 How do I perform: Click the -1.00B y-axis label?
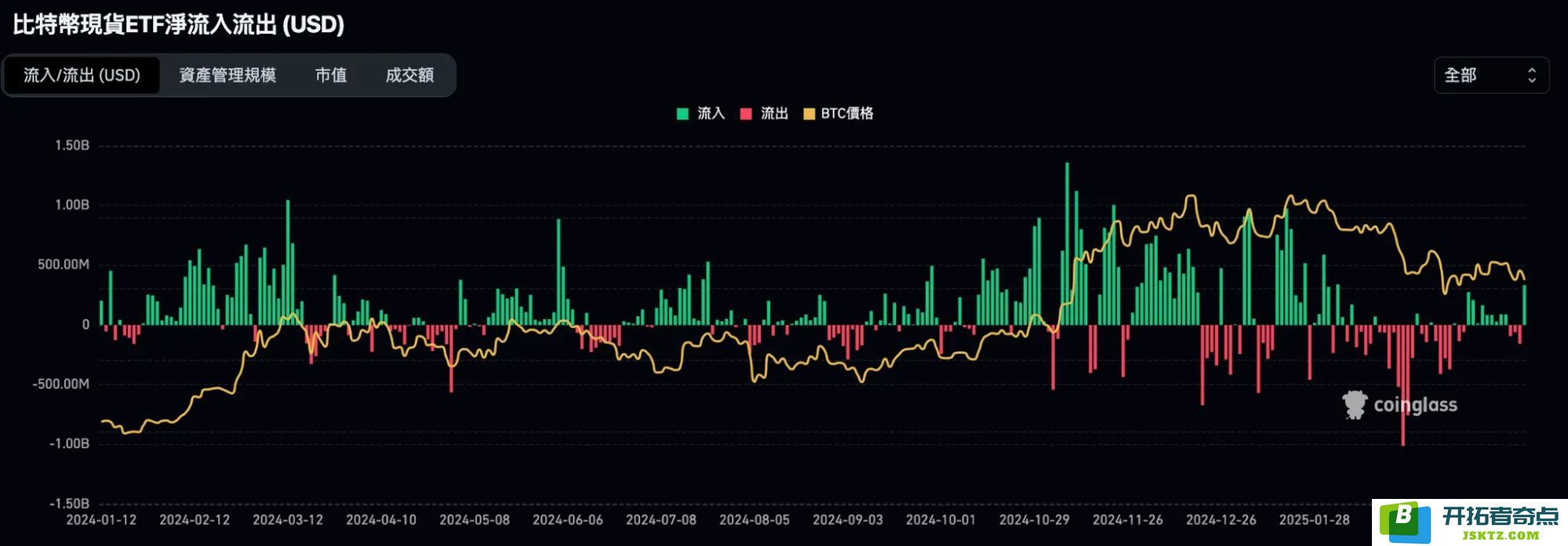(69, 443)
